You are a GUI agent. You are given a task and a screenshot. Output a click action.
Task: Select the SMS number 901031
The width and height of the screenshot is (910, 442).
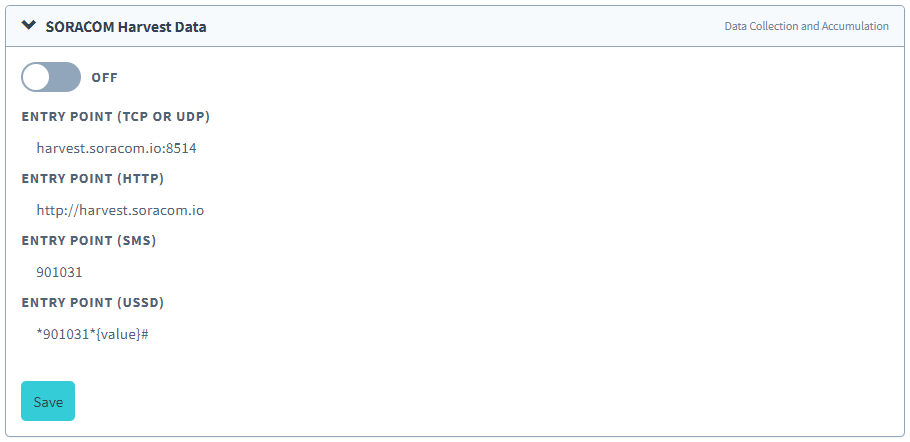pyautogui.click(x=59, y=272)
